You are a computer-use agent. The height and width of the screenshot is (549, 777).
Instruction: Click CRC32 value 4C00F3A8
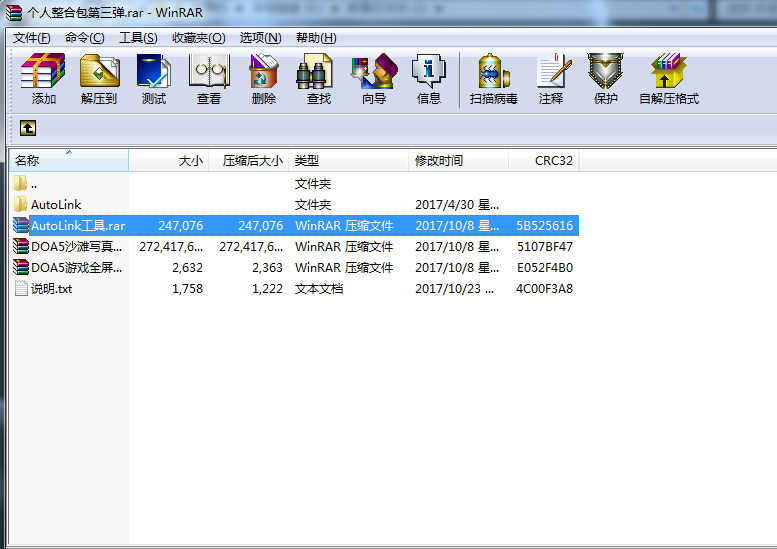tap(544, 289)
